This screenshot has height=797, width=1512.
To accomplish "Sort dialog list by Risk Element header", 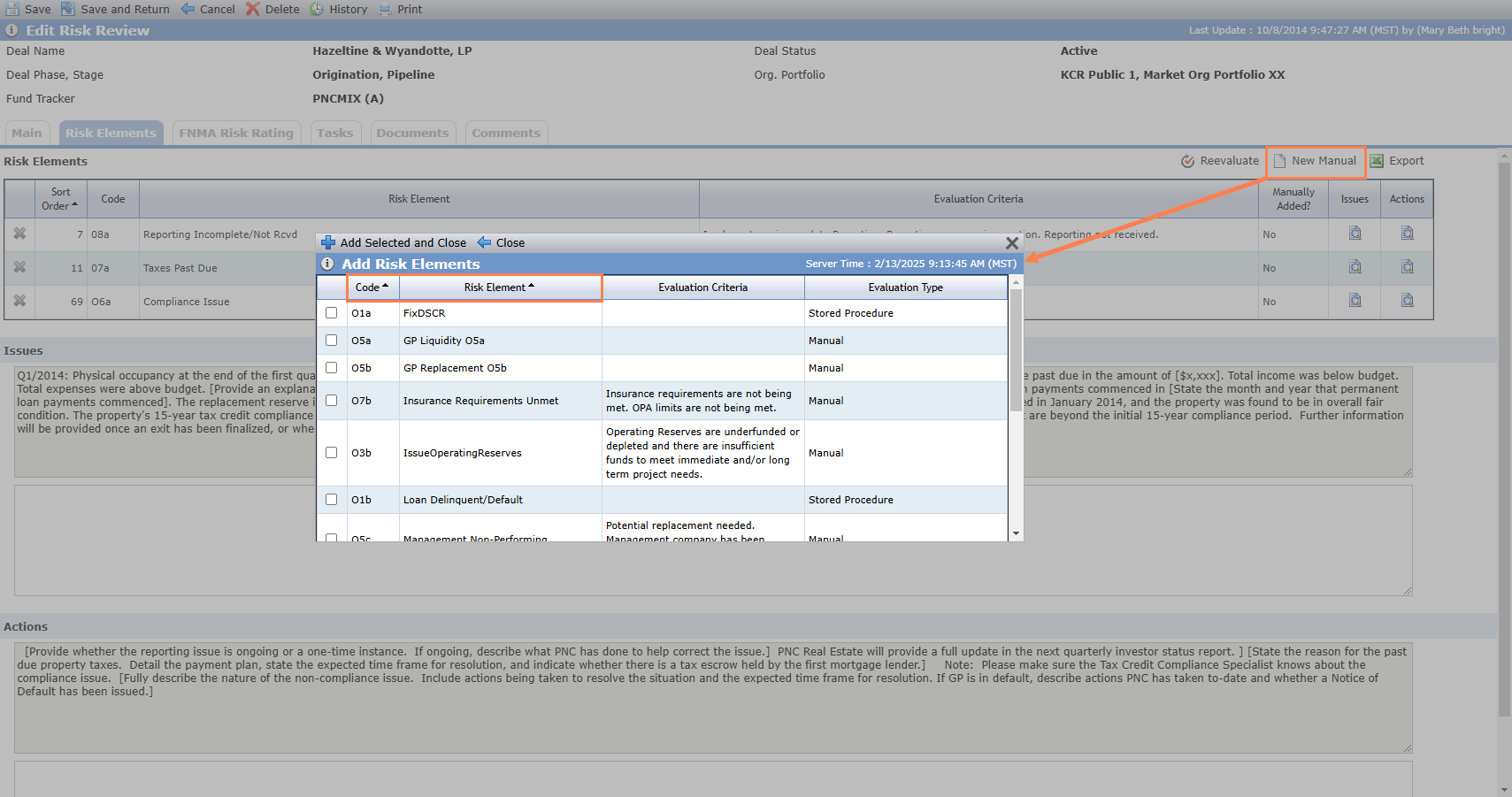I will pos(500,287).
